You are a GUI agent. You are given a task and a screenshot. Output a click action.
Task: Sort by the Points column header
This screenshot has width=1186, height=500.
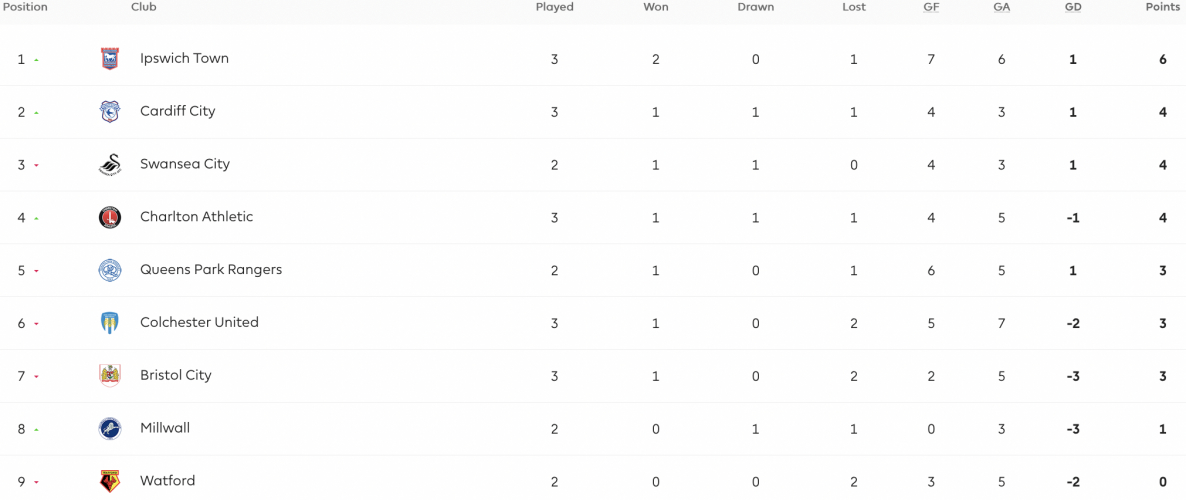pos(1163,8)
